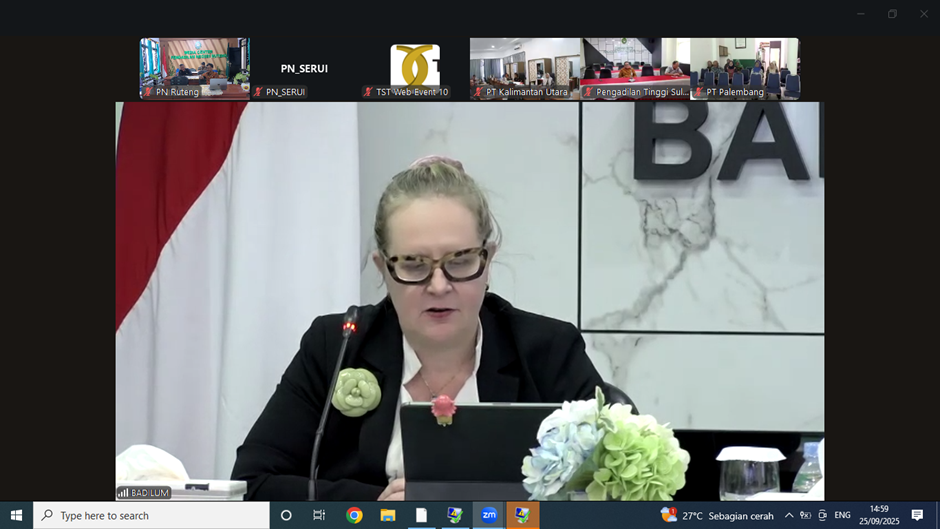Open the Action Center notifications icon

point(917,515)
